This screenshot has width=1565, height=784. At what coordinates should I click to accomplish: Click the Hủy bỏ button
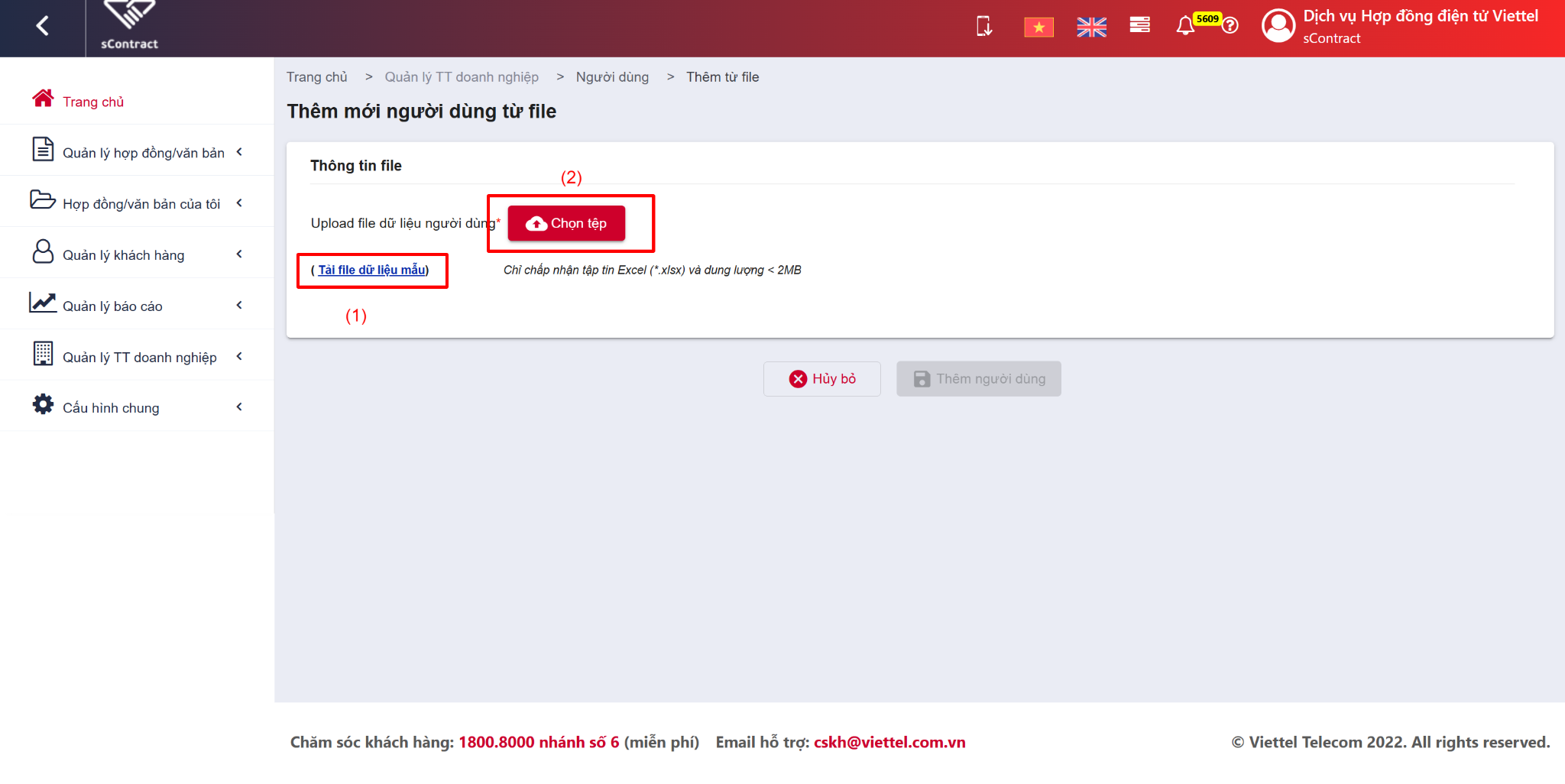point(822,379)
